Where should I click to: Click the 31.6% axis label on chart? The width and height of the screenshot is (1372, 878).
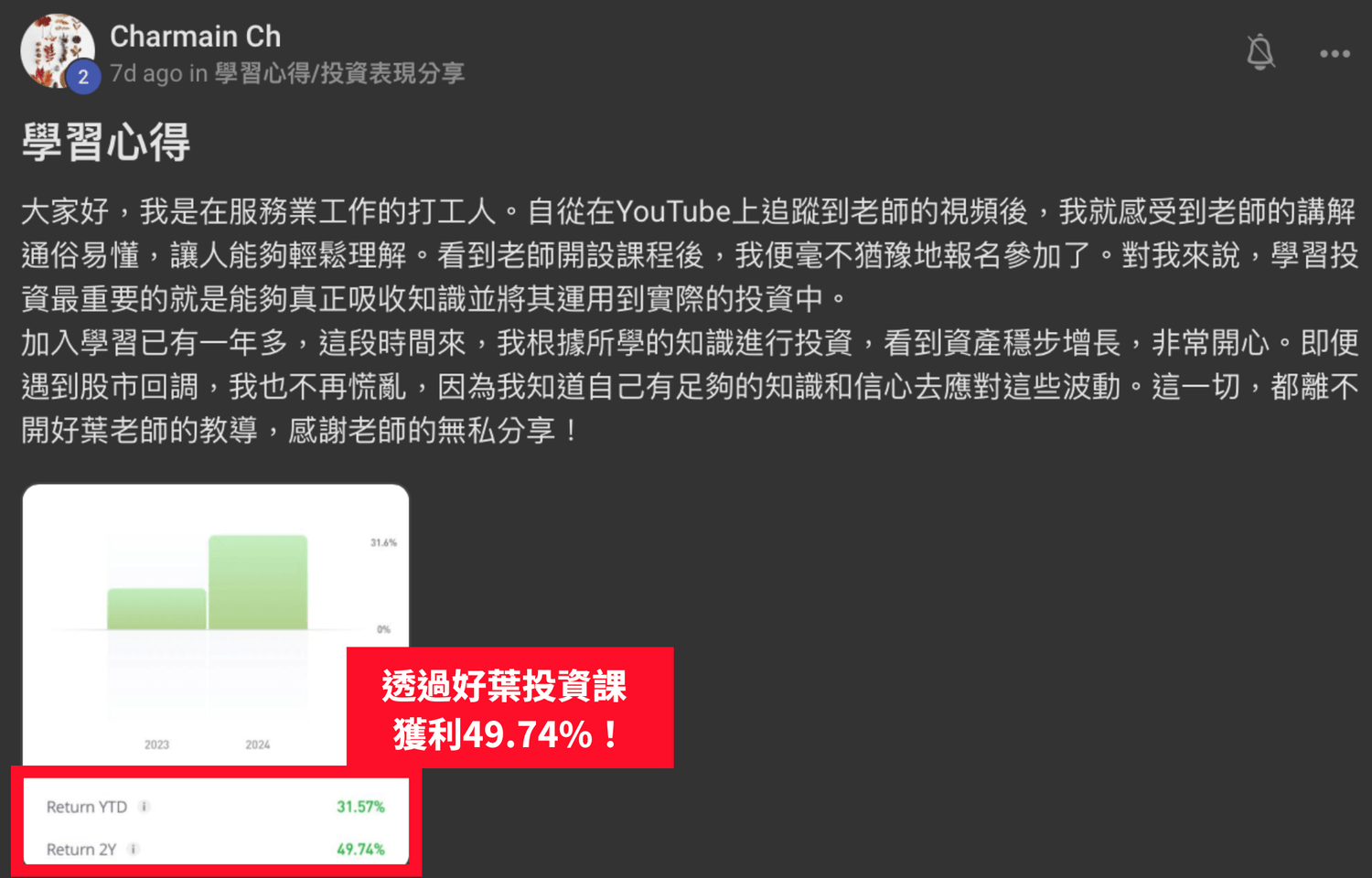[383, 542]
